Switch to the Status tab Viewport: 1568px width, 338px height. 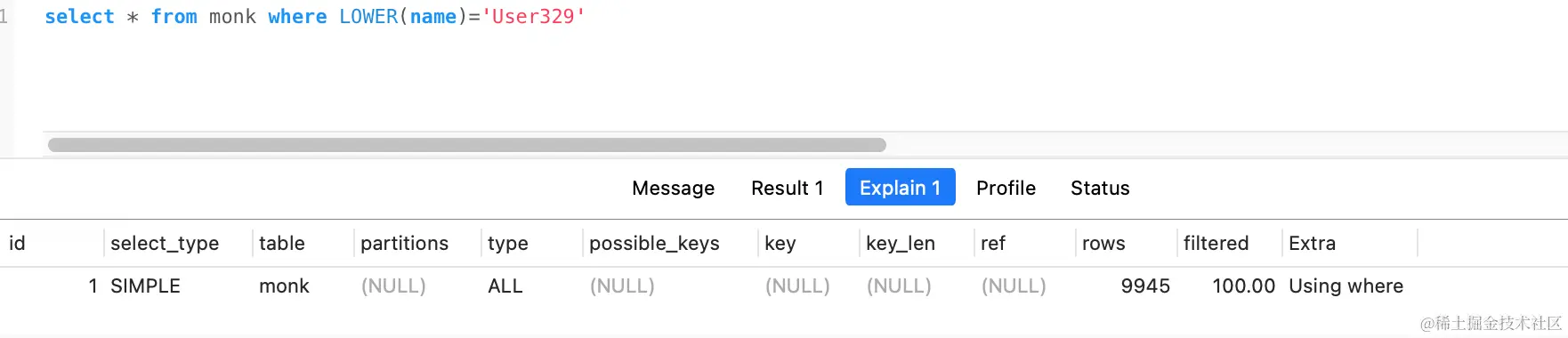[1100, 188]
